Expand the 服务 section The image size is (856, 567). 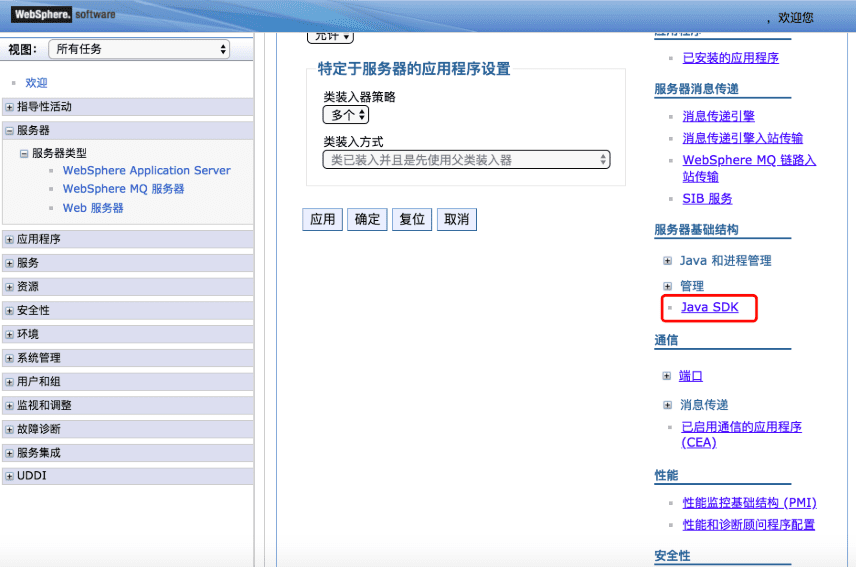coord(9,263)
